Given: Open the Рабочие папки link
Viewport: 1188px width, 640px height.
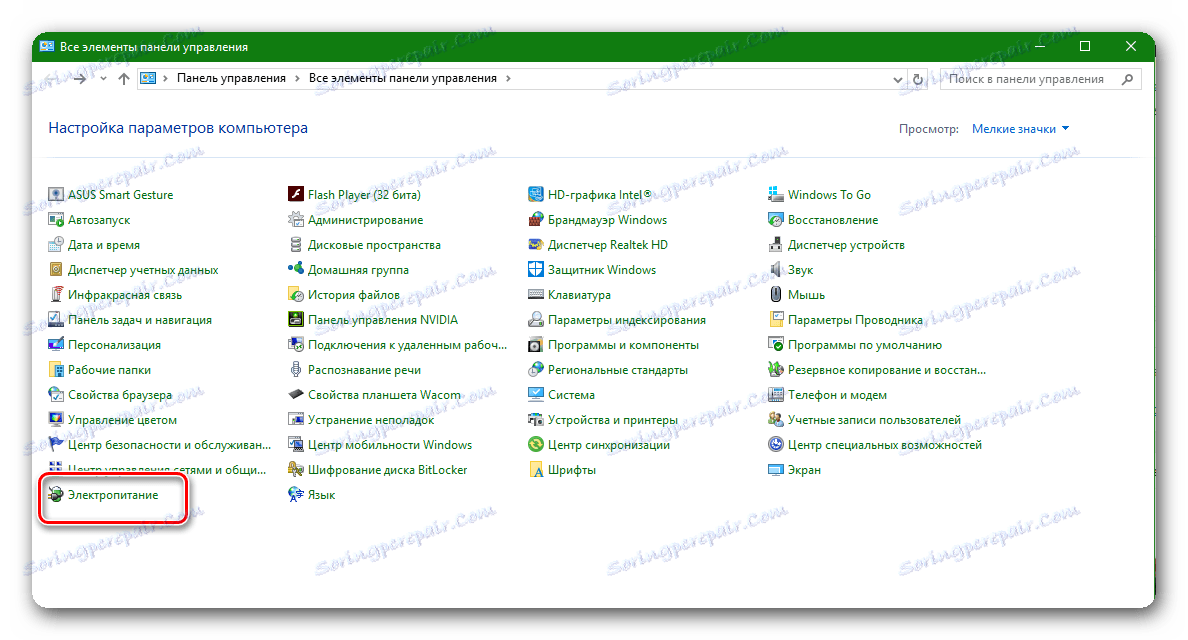Looking at the screenshot, I should (109, 370).
